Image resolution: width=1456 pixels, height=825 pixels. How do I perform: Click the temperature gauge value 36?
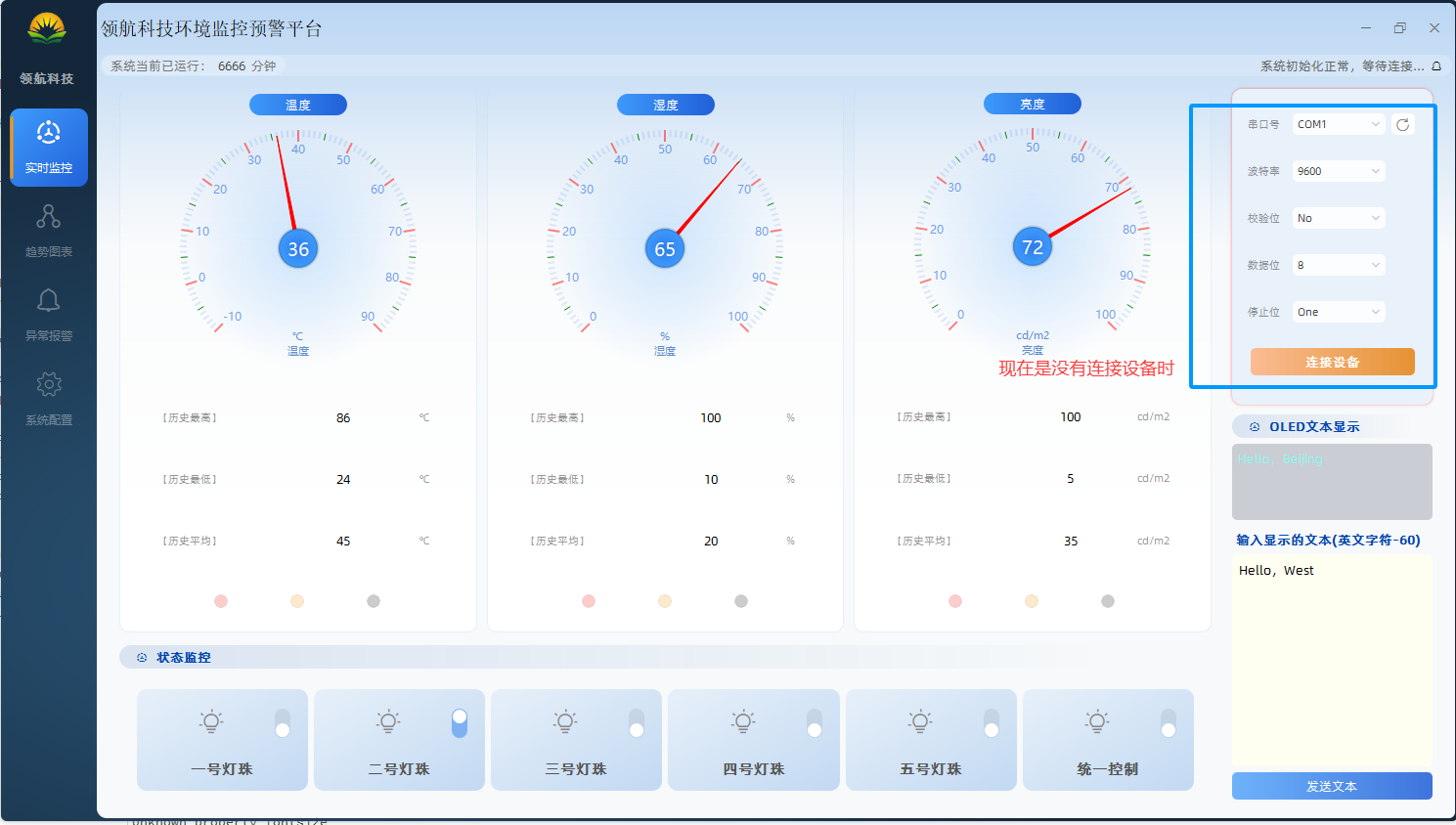coord(298,249)
